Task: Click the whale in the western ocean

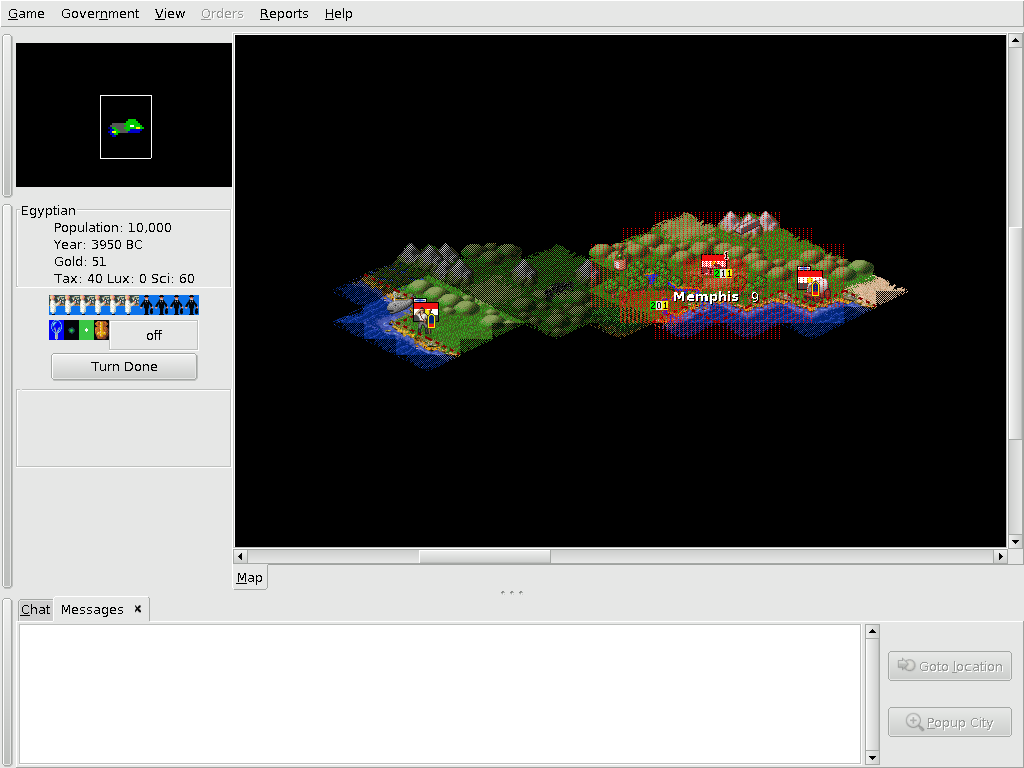Action: pyautogui.click(x=400, y=304)
